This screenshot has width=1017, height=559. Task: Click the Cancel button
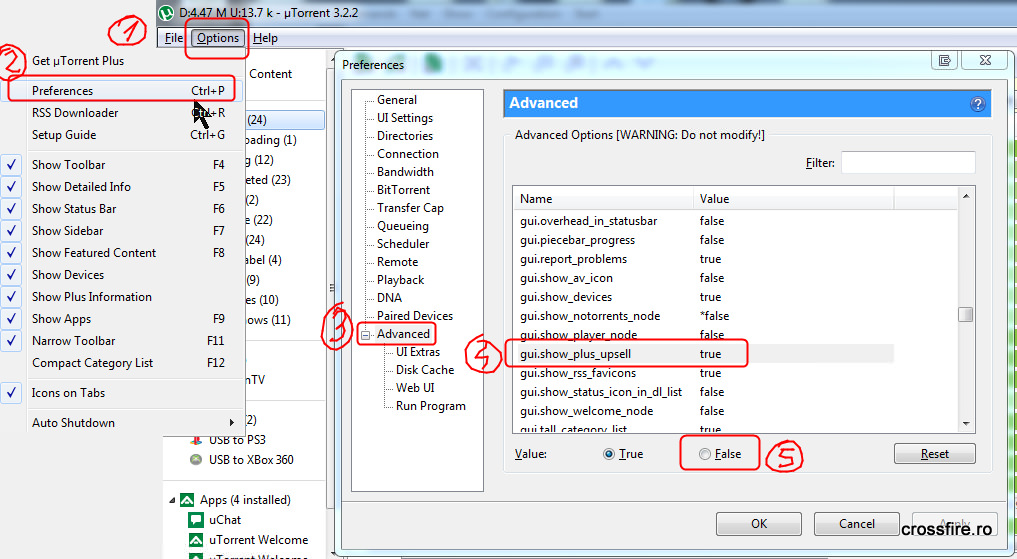pyautogui.click(x=857, y=524)
